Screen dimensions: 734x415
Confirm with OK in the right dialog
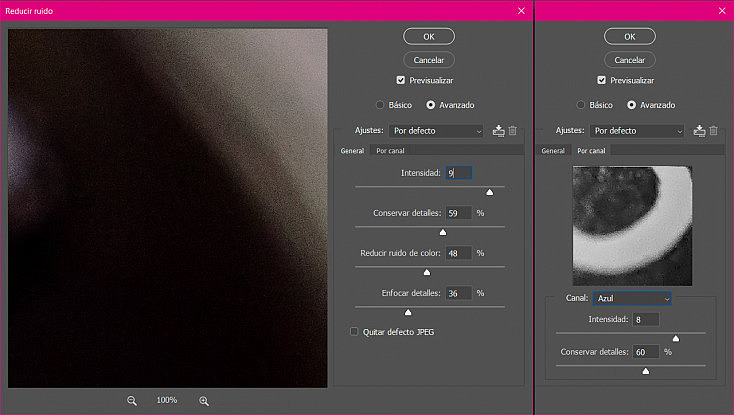[x=630, y=36]
